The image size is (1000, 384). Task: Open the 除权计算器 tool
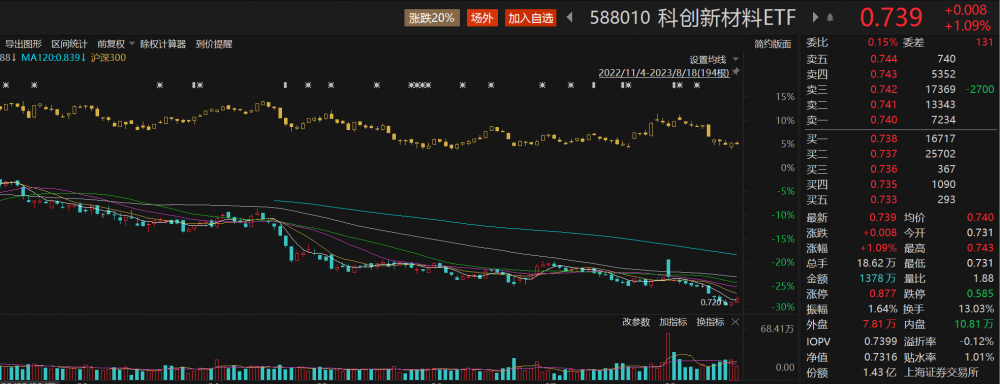click(x=163, y=44)
